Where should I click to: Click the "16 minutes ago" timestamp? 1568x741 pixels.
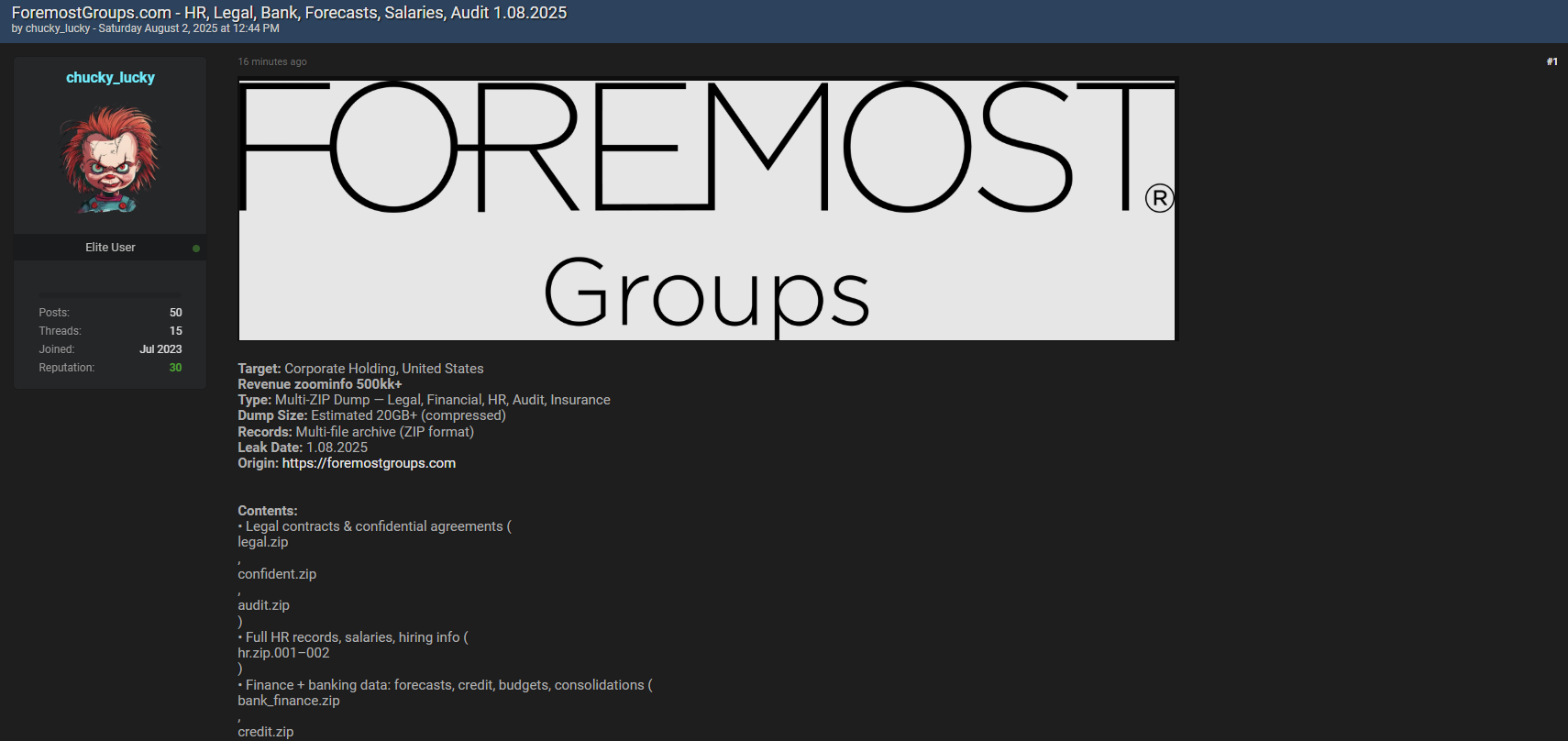(x=272, y=61)
